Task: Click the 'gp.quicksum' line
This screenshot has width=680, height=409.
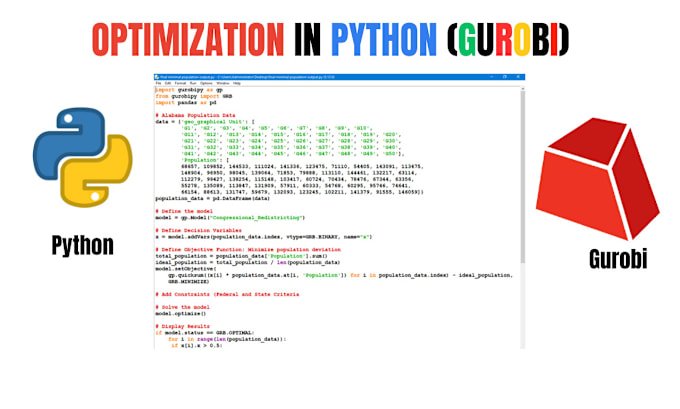Action: 340,275
